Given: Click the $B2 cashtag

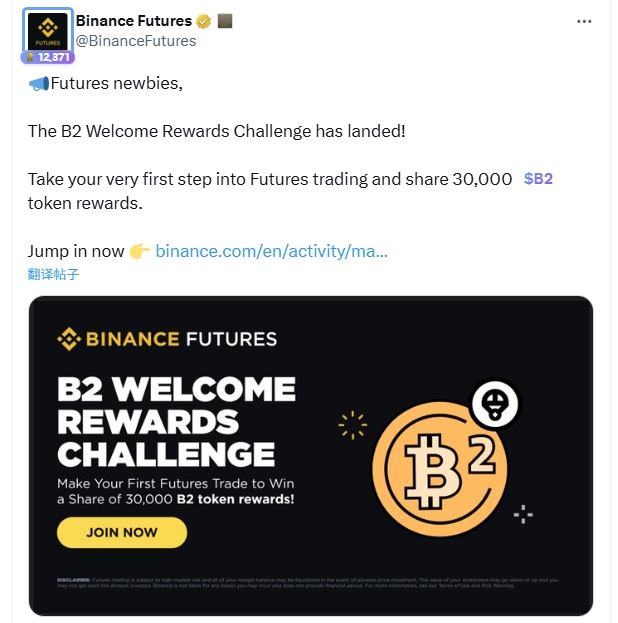Looking at the screenshot, I should [538, 179].
